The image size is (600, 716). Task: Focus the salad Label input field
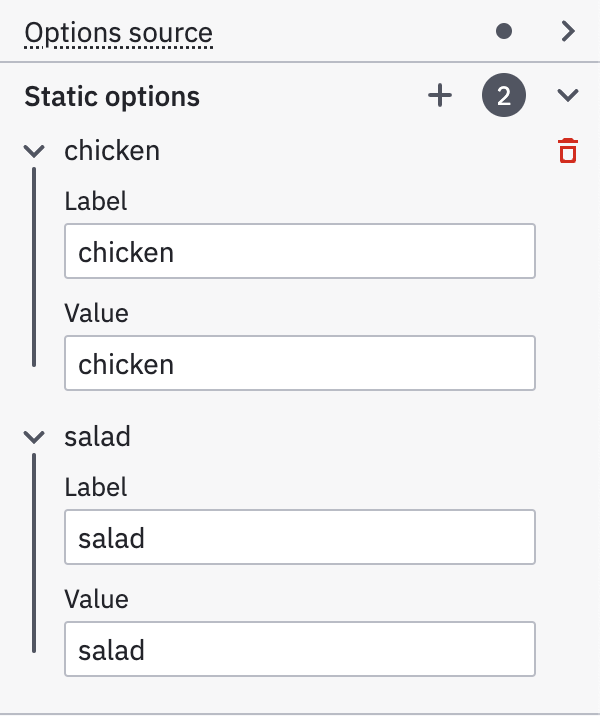[x=300, y=537]
